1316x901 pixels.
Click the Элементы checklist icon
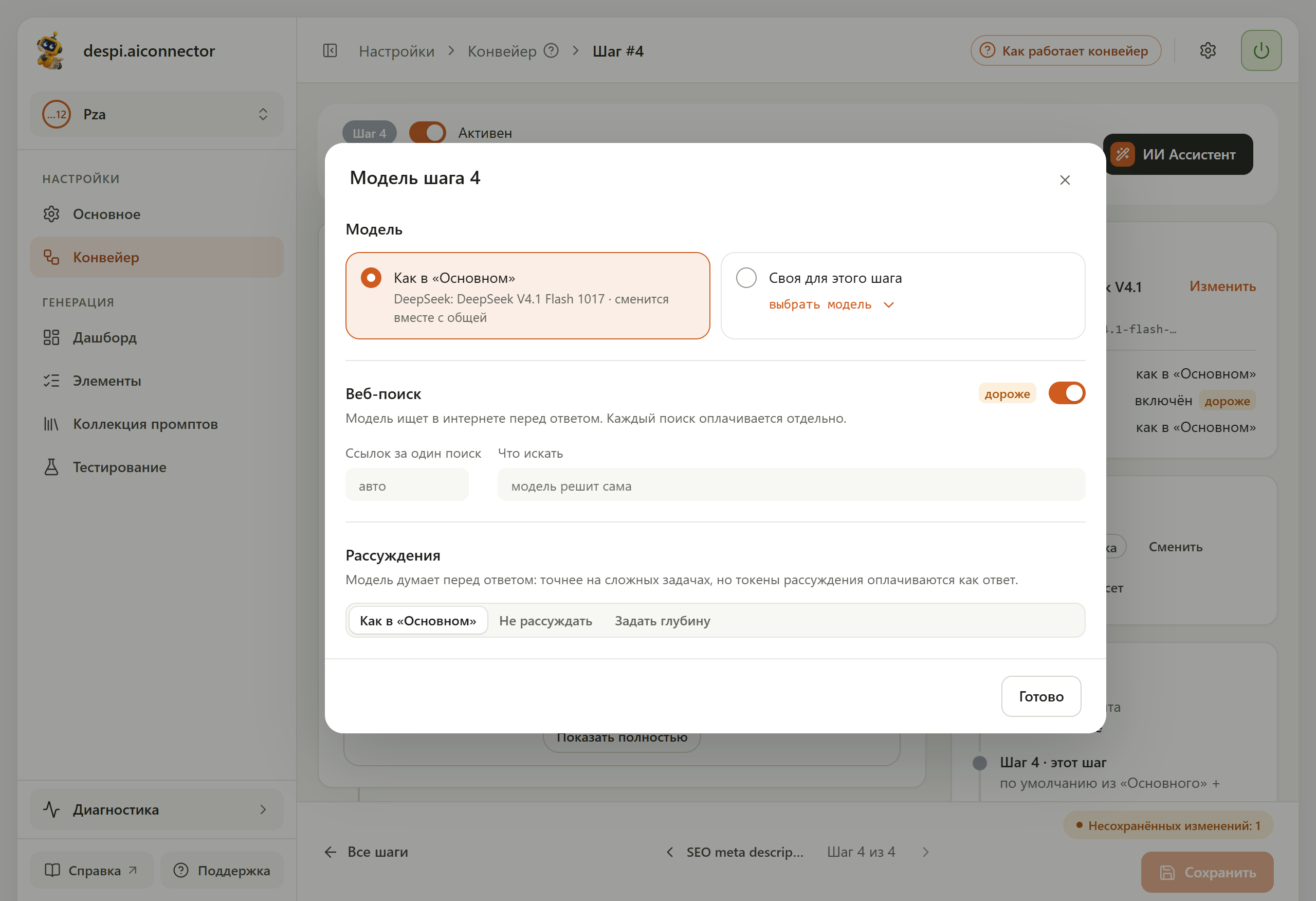pyautogui.click(x=51, y=381)
